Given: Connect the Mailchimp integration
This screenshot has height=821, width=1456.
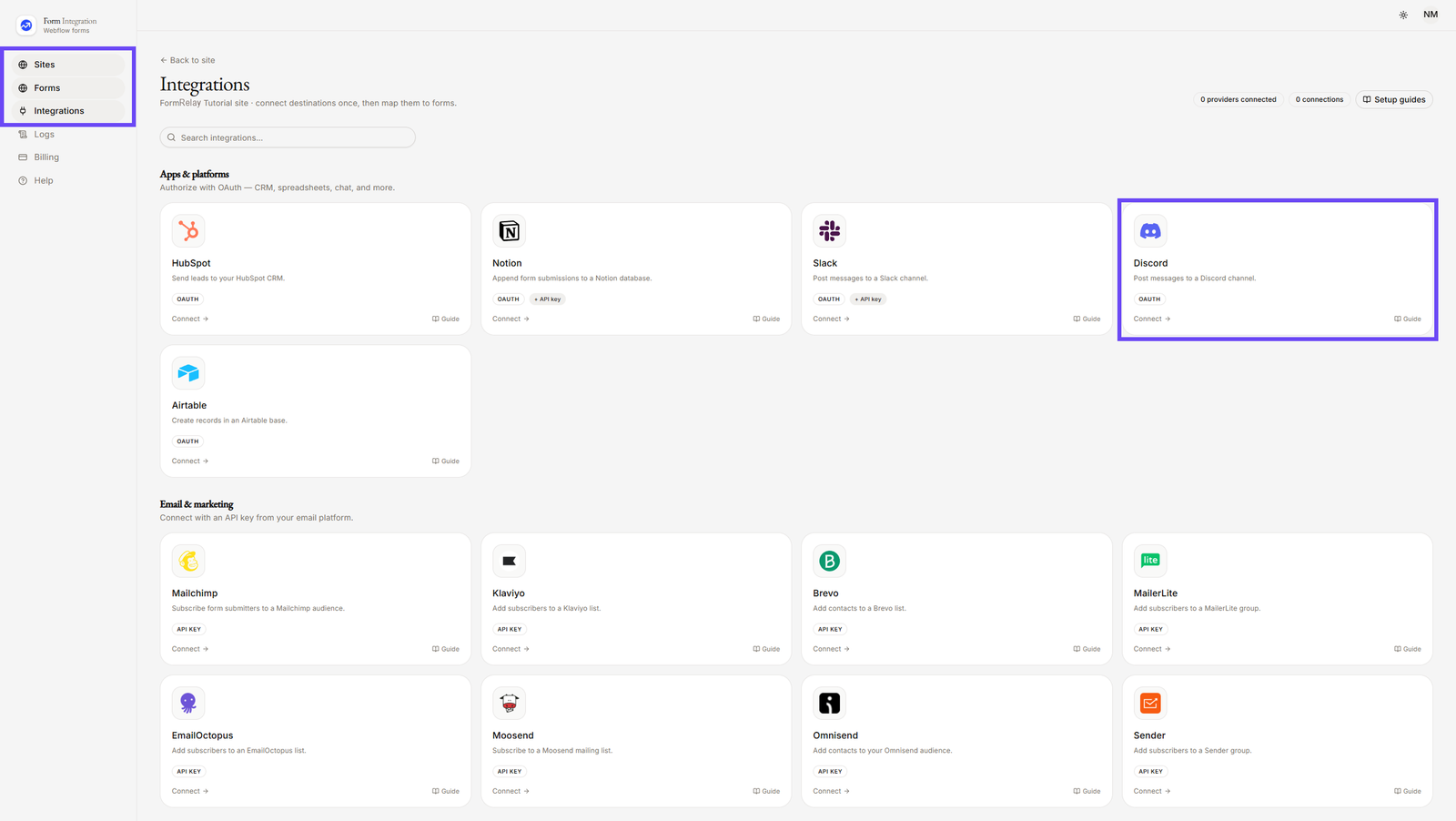Looking at the screenshot, I should coord(190,649).
